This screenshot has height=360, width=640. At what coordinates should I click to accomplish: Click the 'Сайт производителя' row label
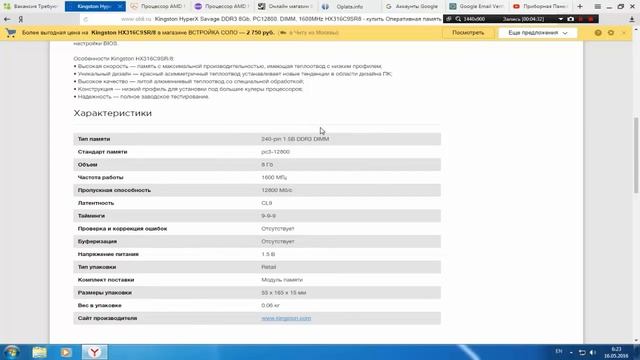(107, 318)
